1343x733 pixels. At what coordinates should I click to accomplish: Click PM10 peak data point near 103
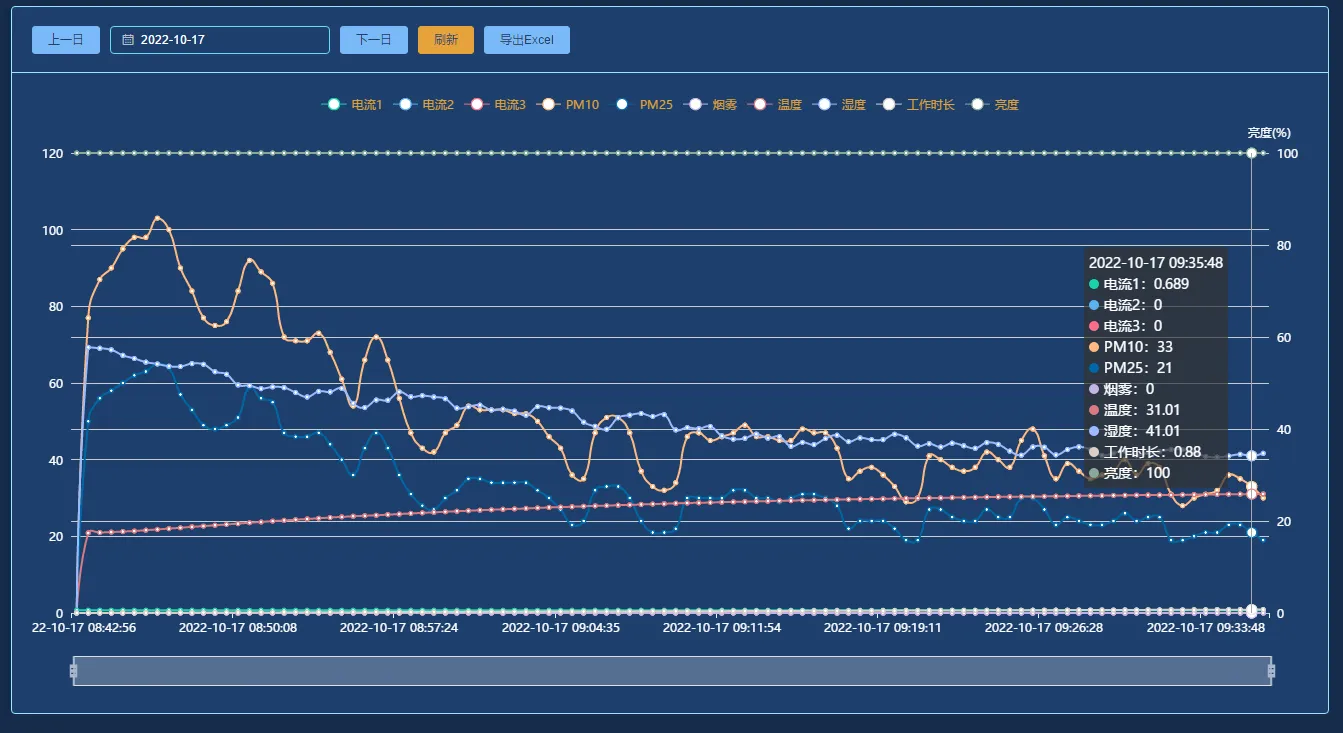point(157,218)
